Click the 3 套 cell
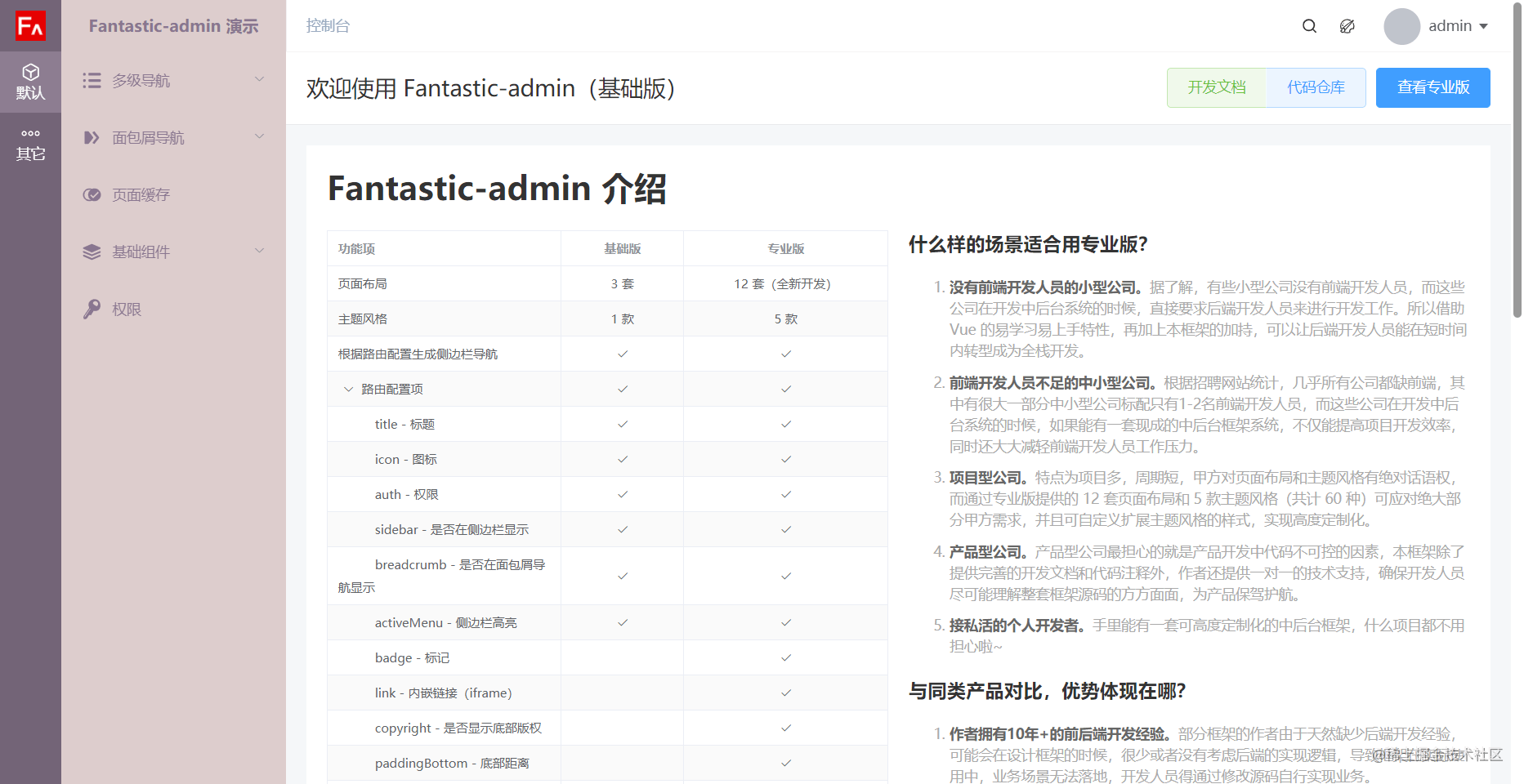The height and width of the screenshot is (784, 1524). point(623,283)
